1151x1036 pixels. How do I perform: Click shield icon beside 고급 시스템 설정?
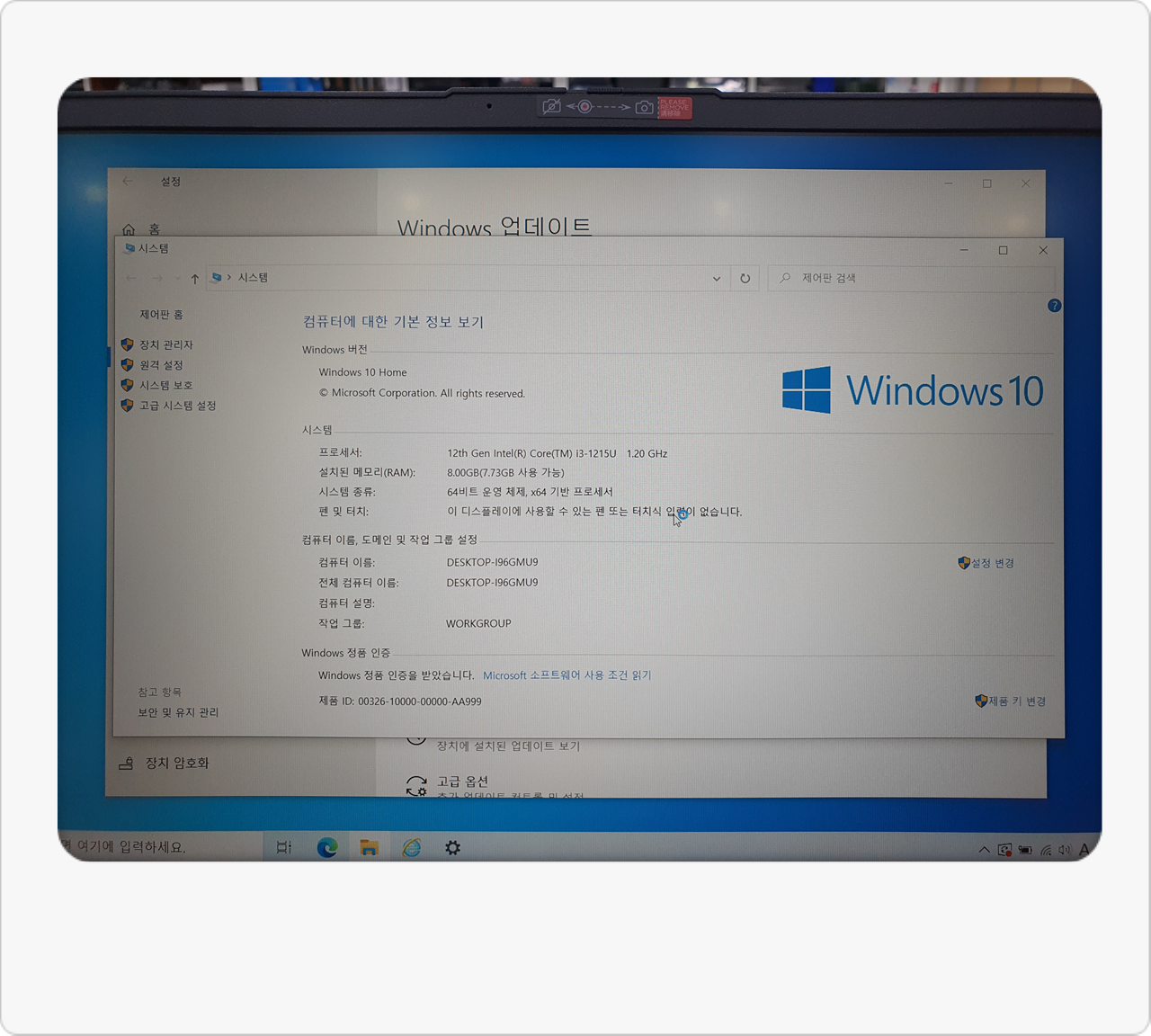click(128, 406)
